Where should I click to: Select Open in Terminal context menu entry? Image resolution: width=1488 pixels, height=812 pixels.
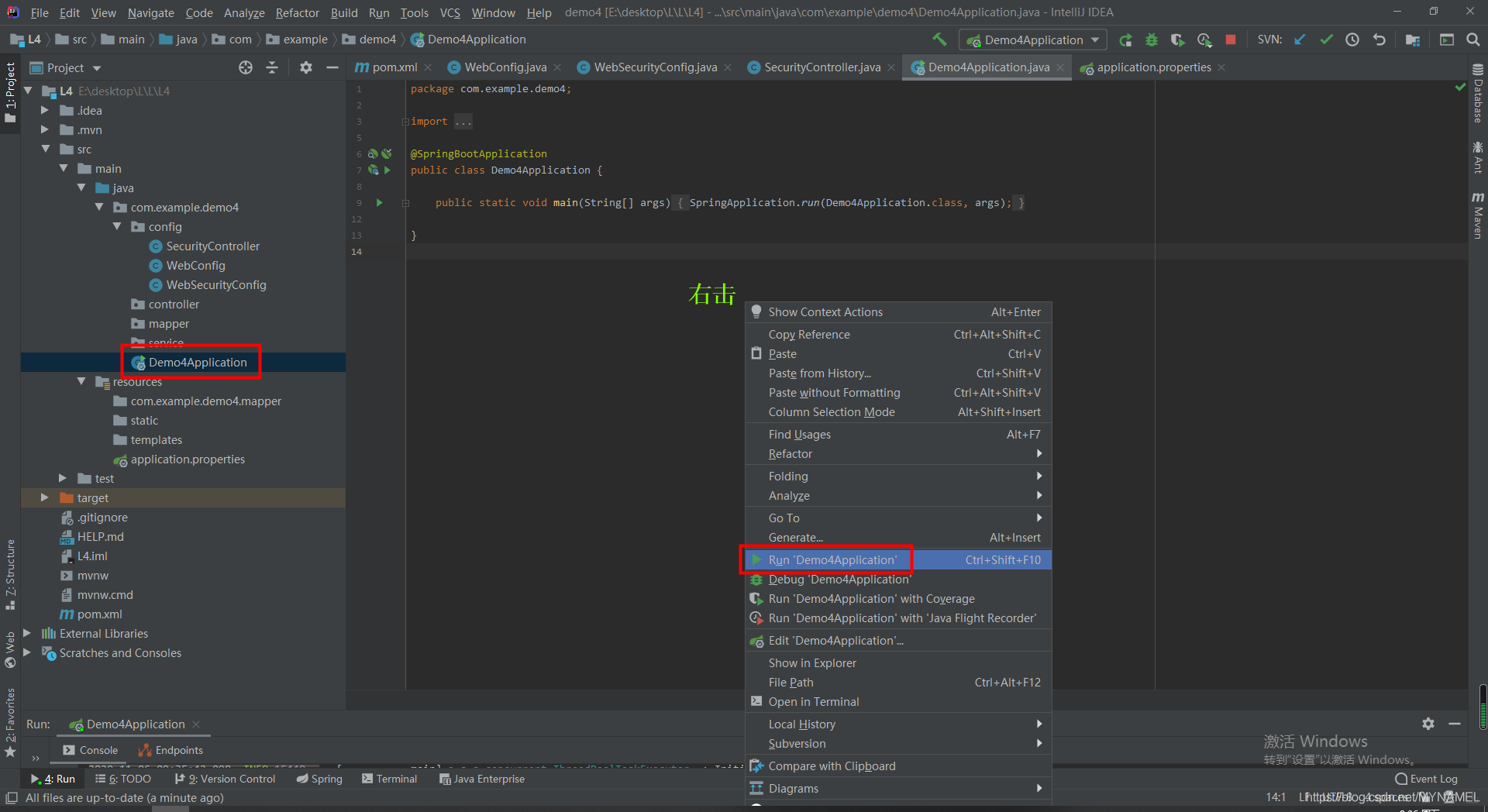pyautogui.click(x=898, y=702)
